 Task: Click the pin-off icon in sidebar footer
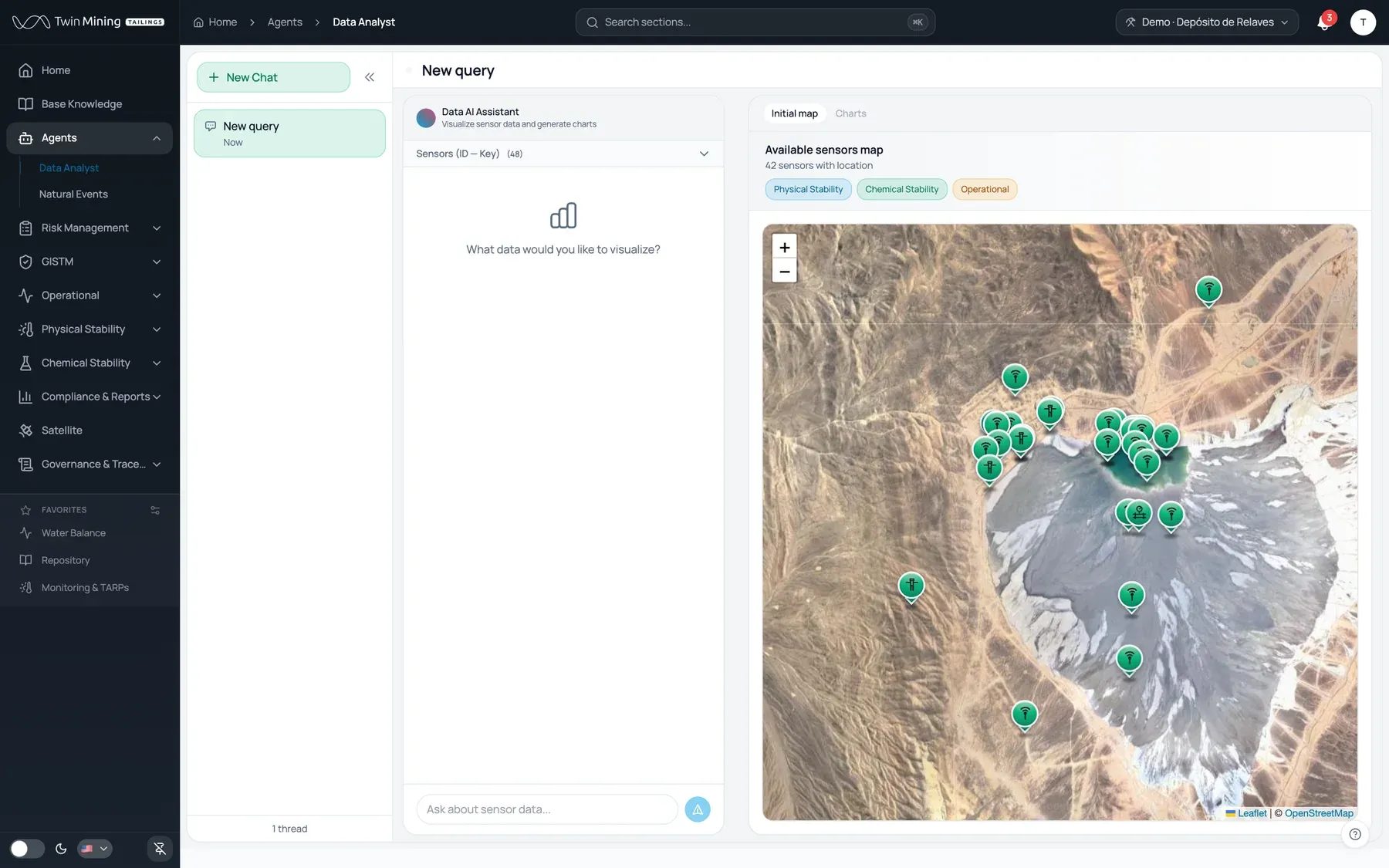point(160,849)
